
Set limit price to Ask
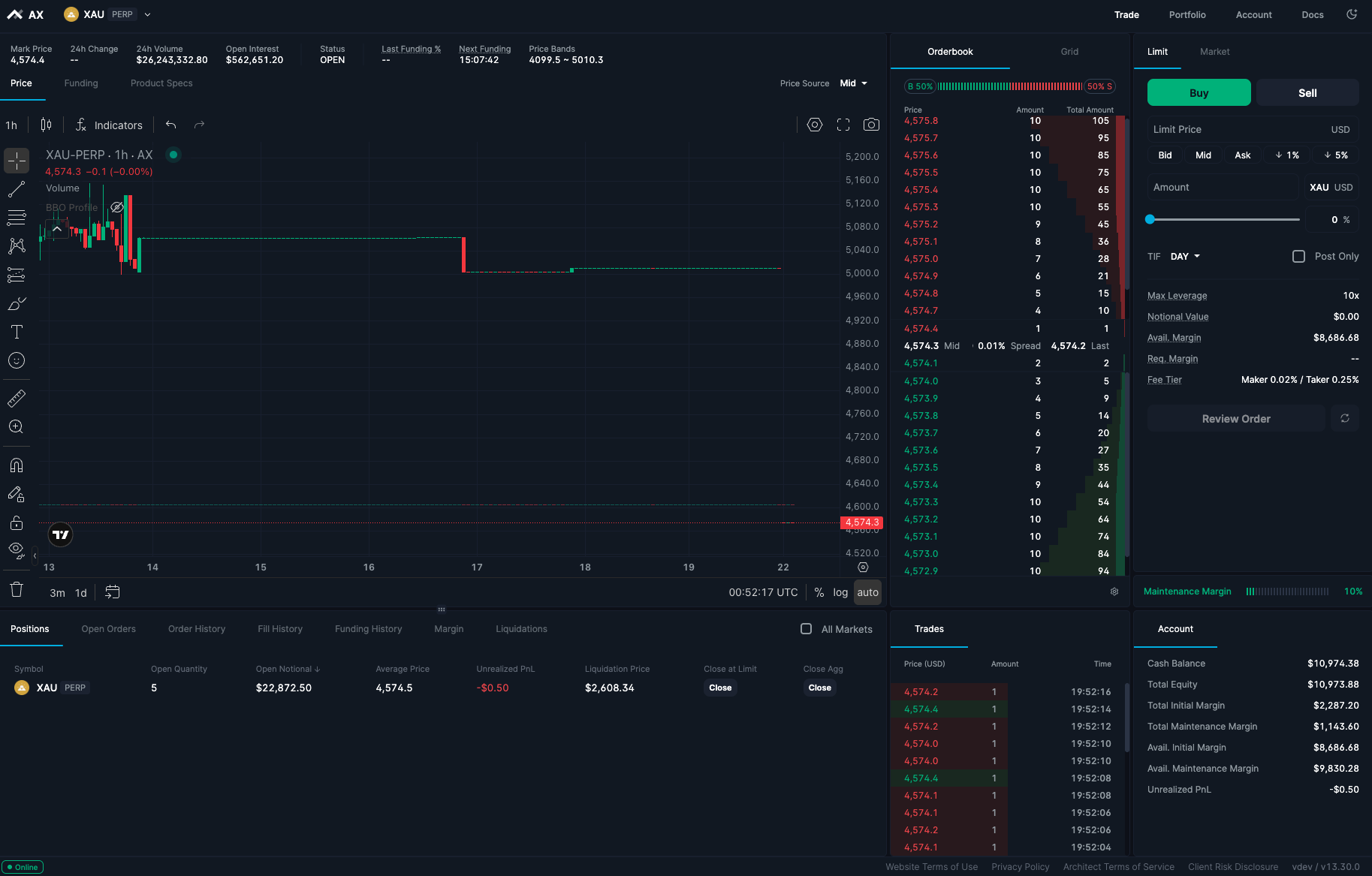[1243, 155]
